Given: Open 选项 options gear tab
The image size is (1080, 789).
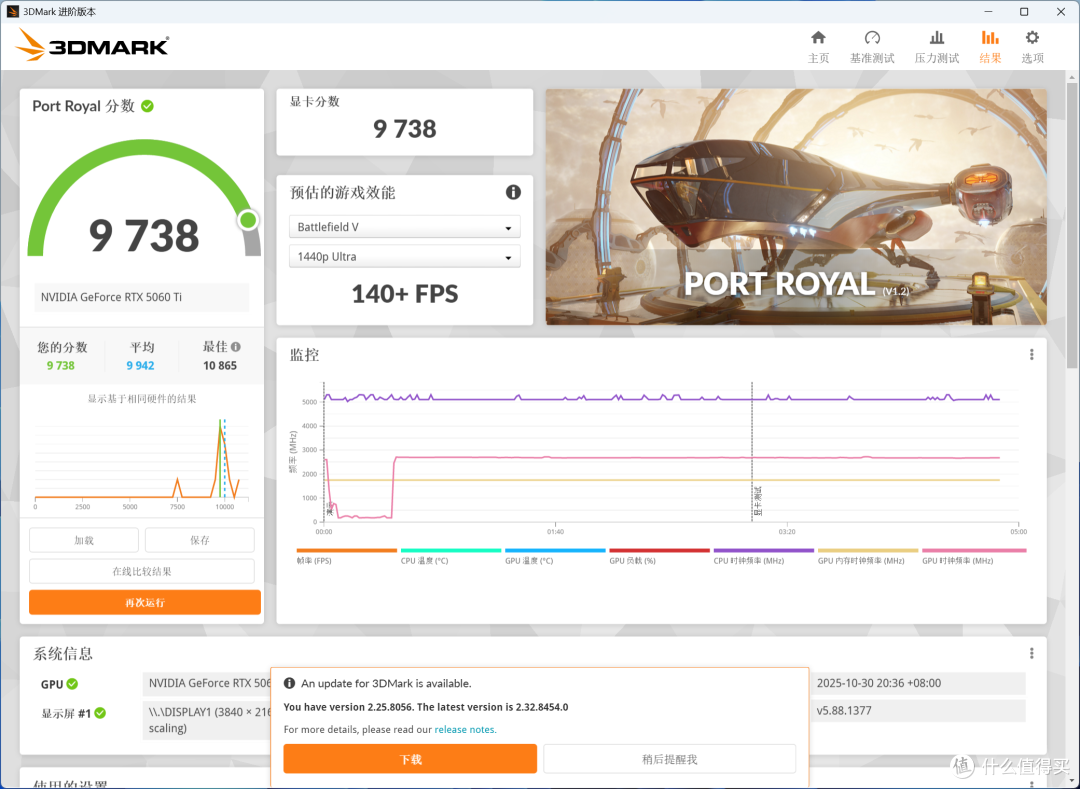Looking at the screenshot, I should point(1032,47).
